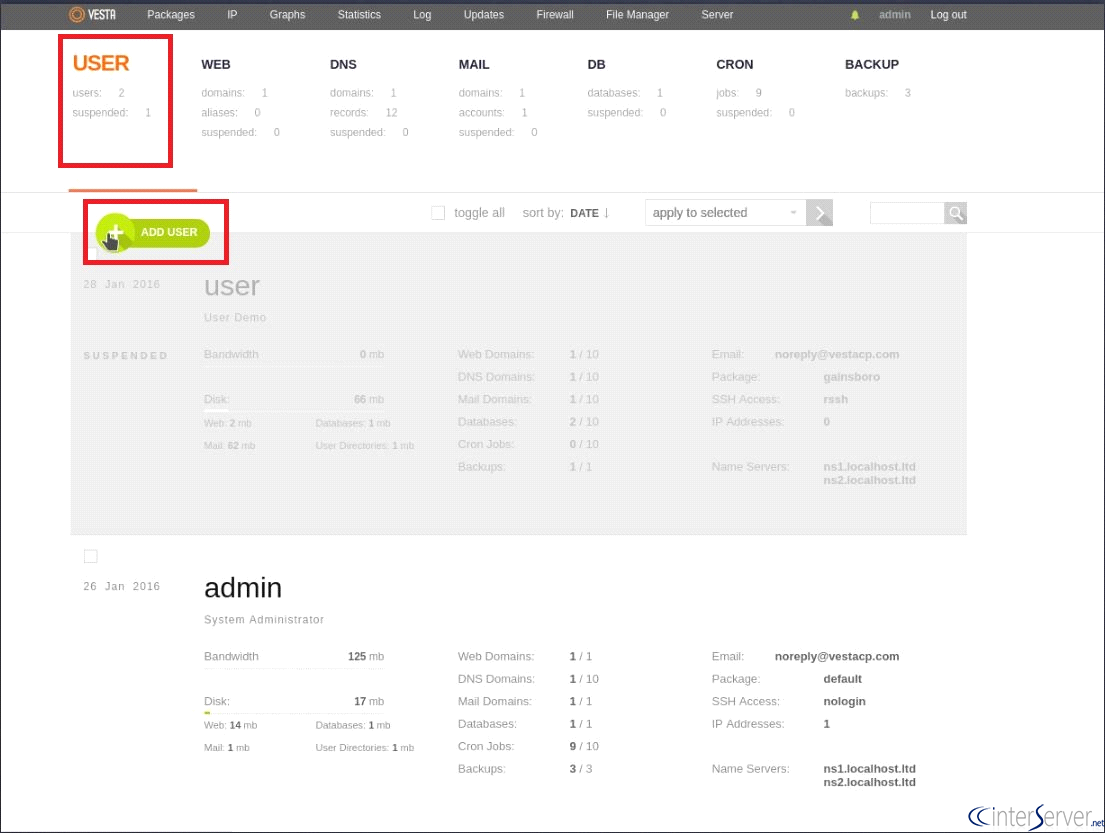The width and height of the screenshot is (1105, 833).
Task: Click the ADD USER button label
Action: click(169, 232)
